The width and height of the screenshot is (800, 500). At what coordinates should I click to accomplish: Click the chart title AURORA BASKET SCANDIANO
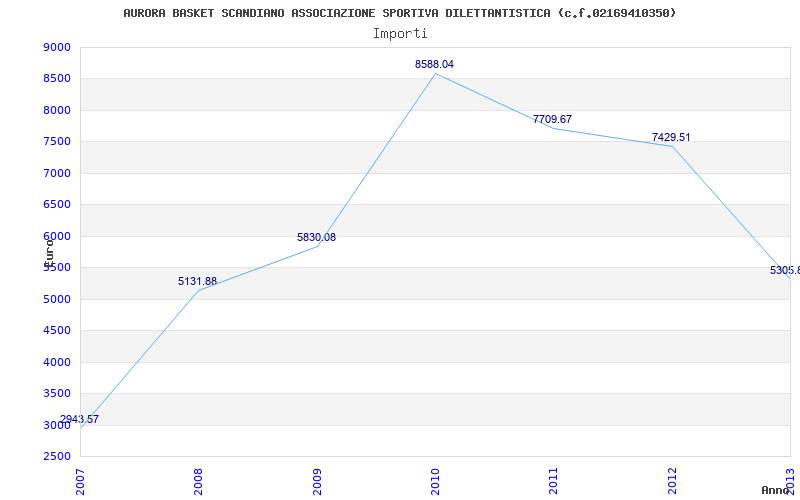399,13
